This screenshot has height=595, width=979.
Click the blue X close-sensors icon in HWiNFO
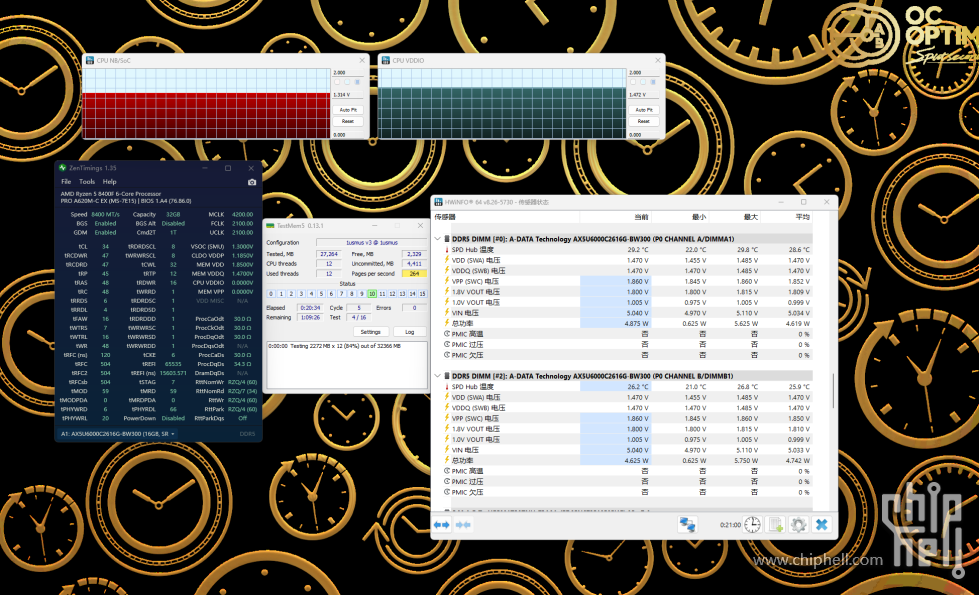[x=821, y=524]
